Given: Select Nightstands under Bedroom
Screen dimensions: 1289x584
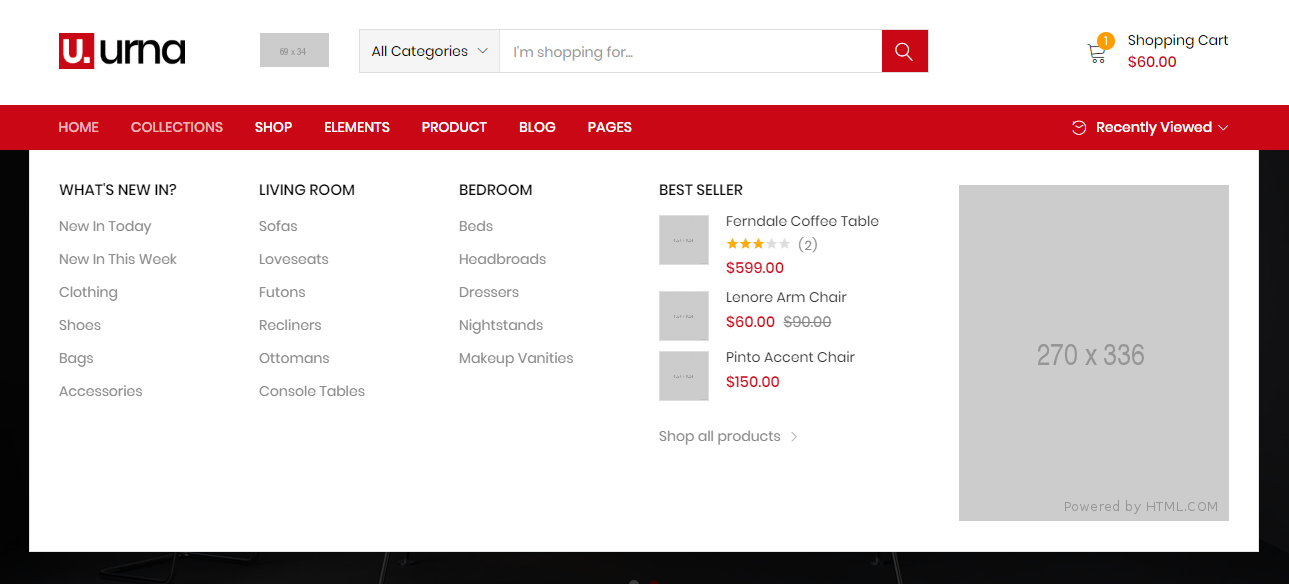Looking at the screenshot, I should [501, 325].
